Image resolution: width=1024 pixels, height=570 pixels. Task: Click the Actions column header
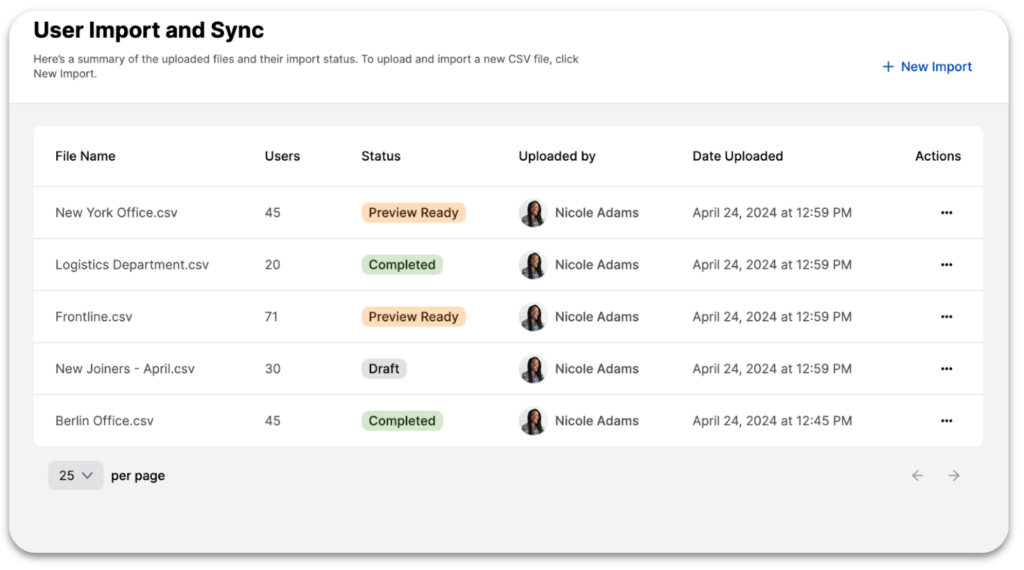click(938, 156)
